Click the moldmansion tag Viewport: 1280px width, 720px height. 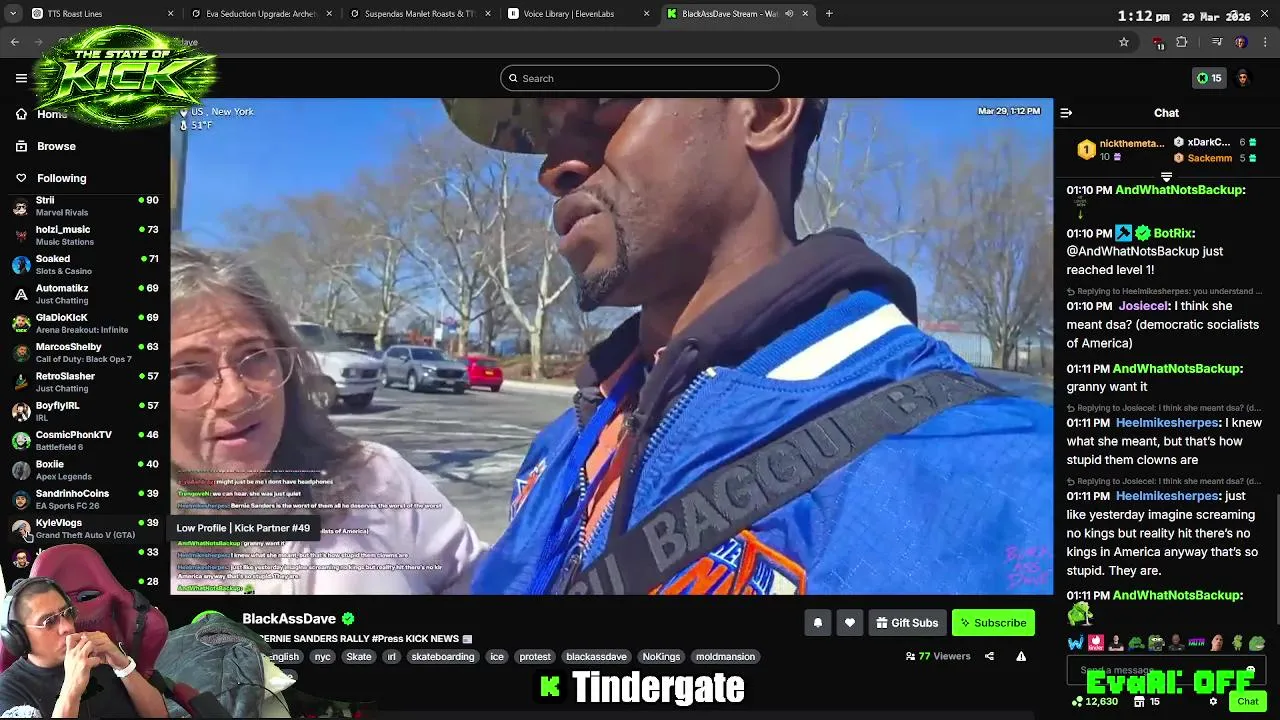(x=725, y=657)
